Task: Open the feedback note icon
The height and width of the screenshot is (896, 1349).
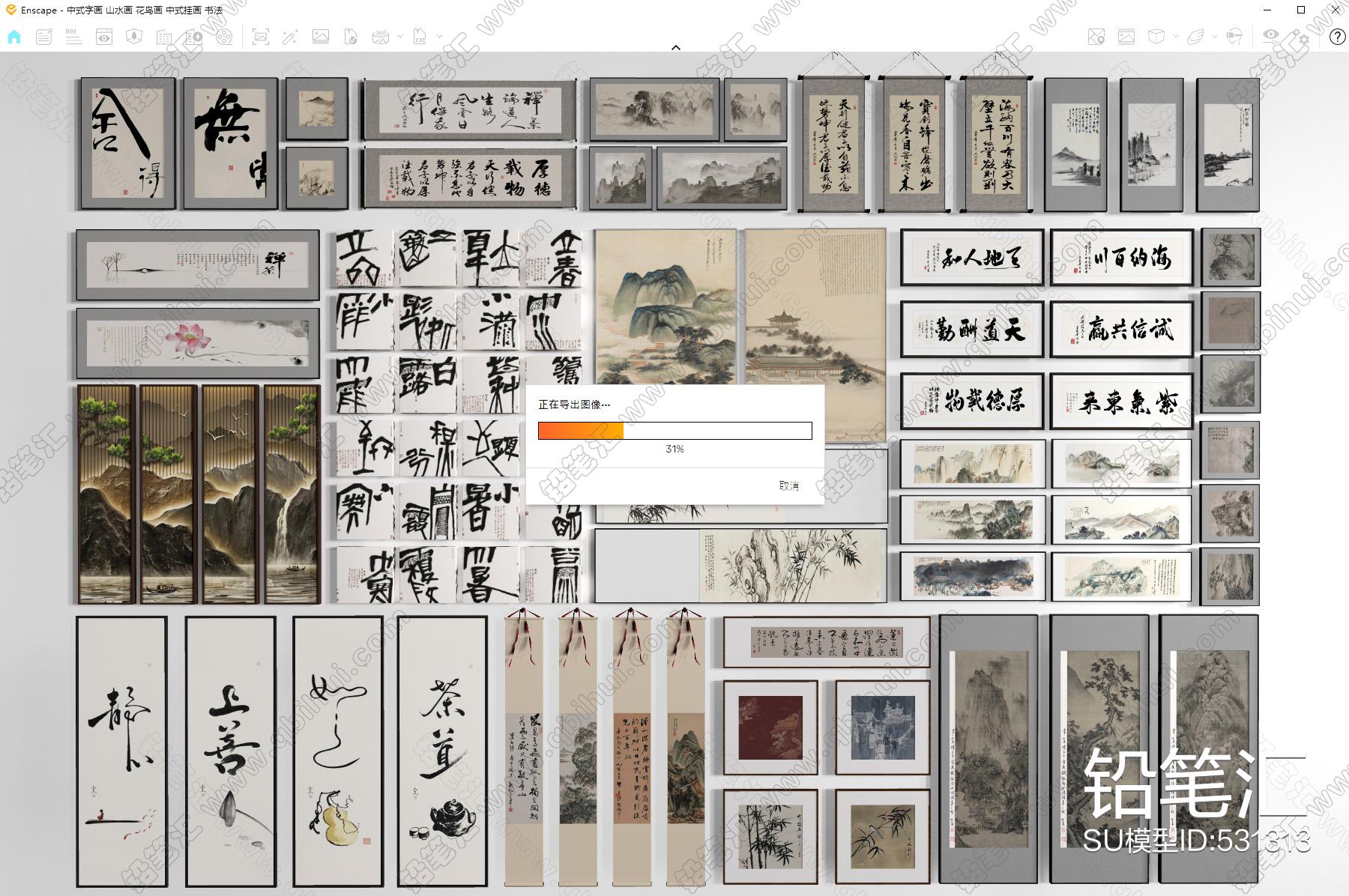Action: pos(44,36)
